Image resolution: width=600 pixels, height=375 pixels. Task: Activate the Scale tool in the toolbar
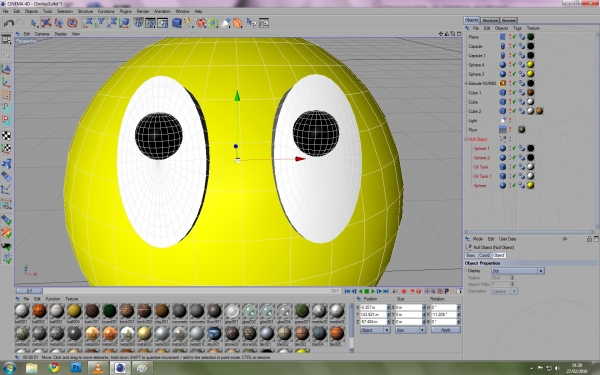click(59, 23)
